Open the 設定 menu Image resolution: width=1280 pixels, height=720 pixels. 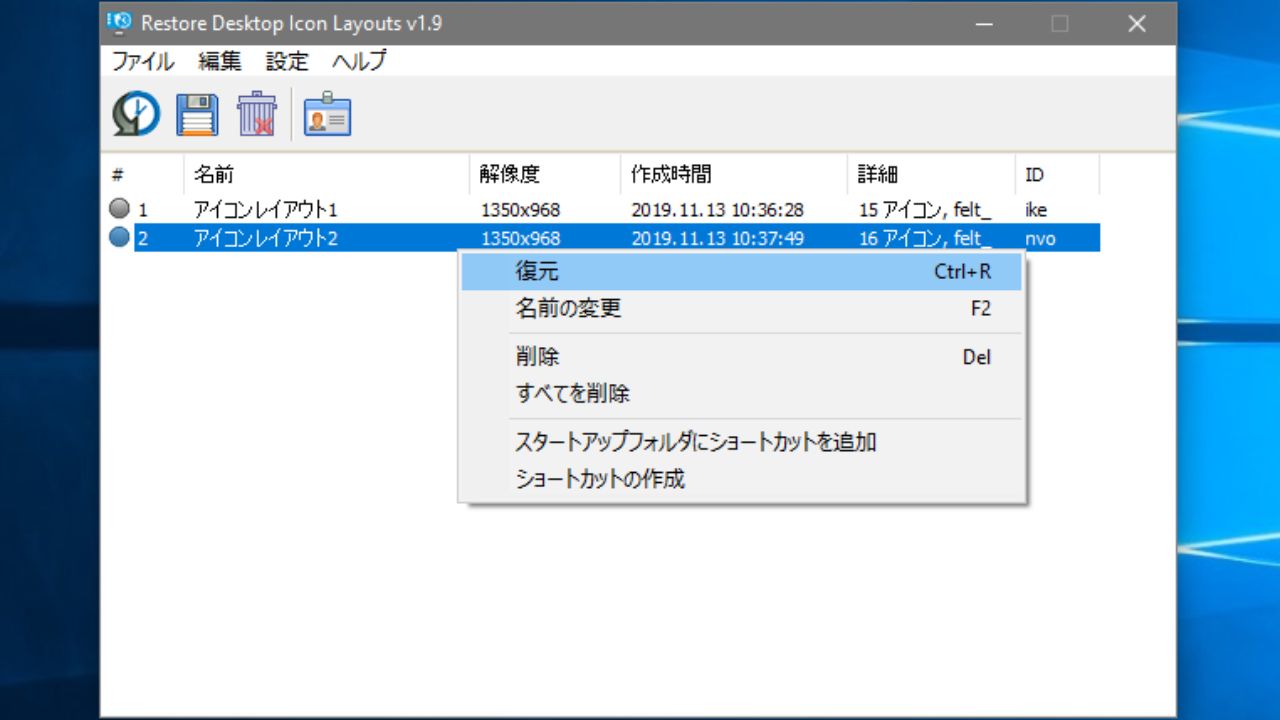287,61
